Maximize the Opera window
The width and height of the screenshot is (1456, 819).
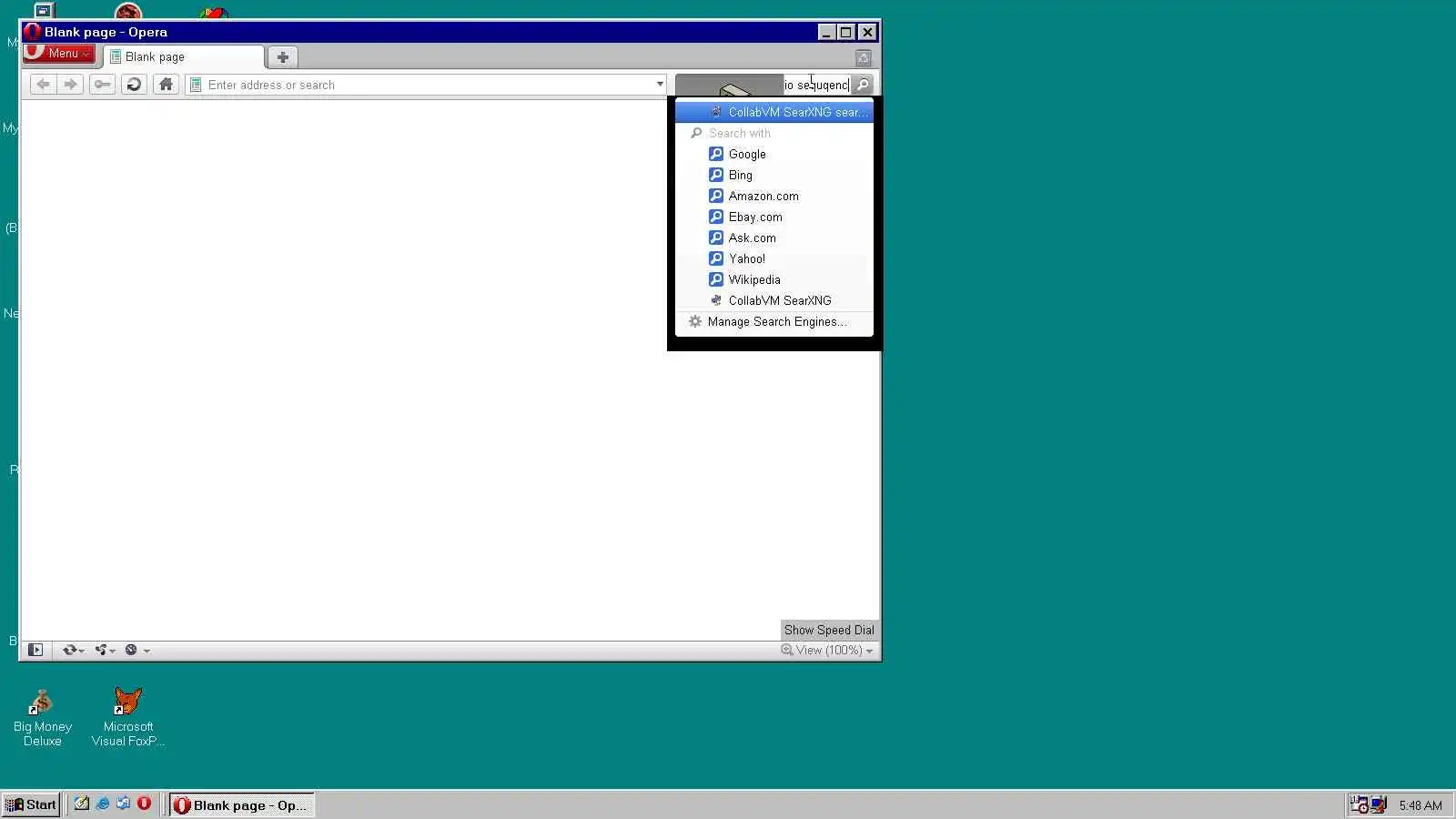(846, 32)
